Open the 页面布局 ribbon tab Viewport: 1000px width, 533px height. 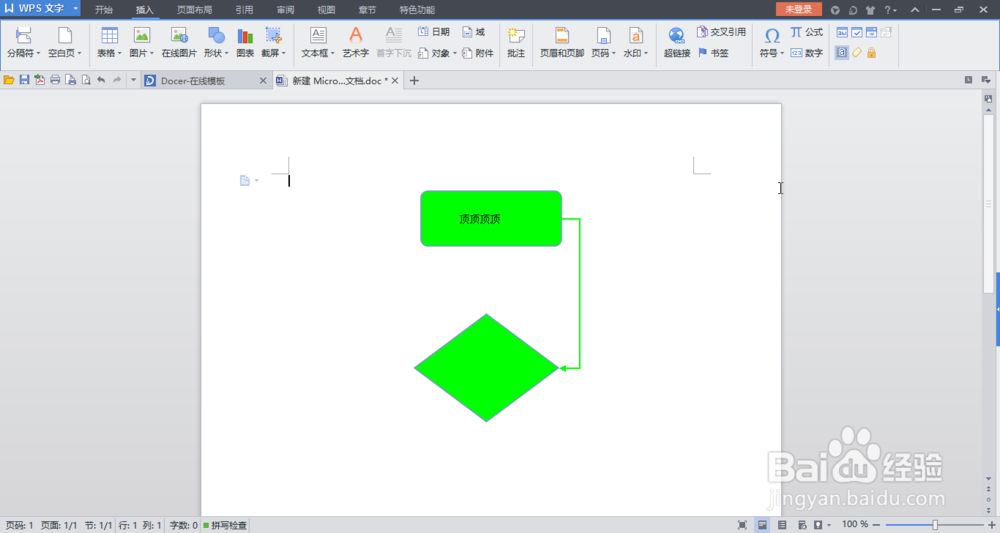(195, 10)
